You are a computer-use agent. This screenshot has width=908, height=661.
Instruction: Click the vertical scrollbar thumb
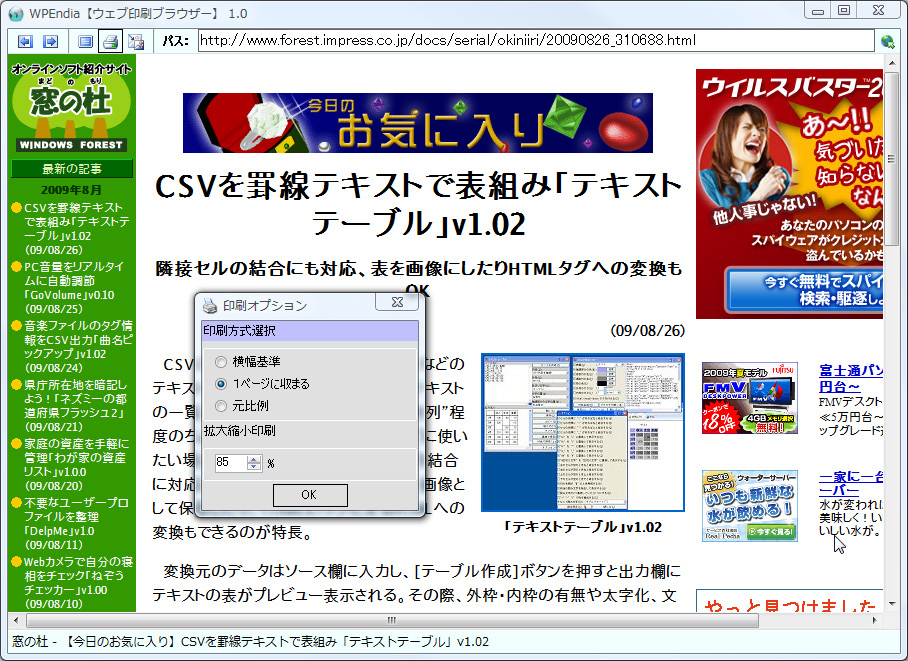pos(892,158)
